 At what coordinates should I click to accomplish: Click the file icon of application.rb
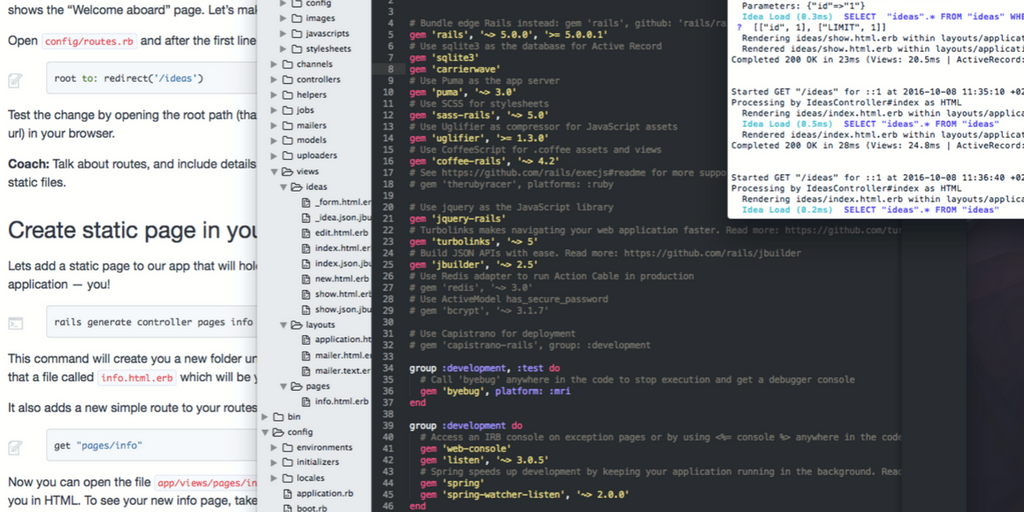(287, 493)
